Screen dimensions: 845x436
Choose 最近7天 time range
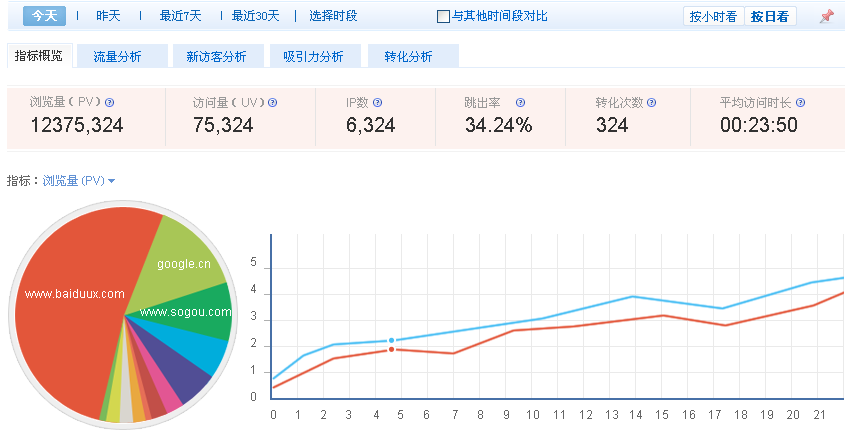coord(180,16)
